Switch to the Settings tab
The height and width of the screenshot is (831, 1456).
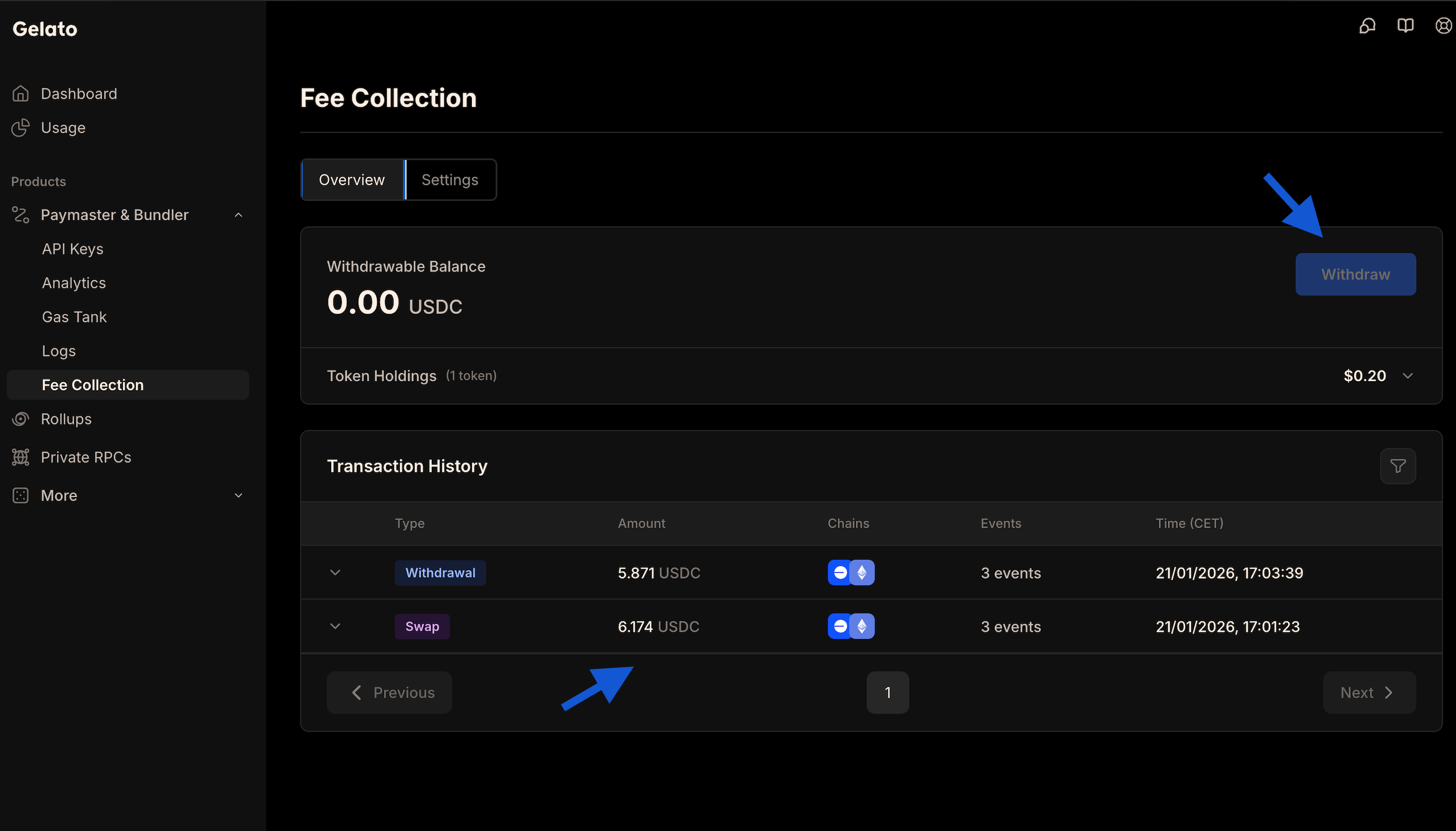pyautogui.click(x=450, y=179)
